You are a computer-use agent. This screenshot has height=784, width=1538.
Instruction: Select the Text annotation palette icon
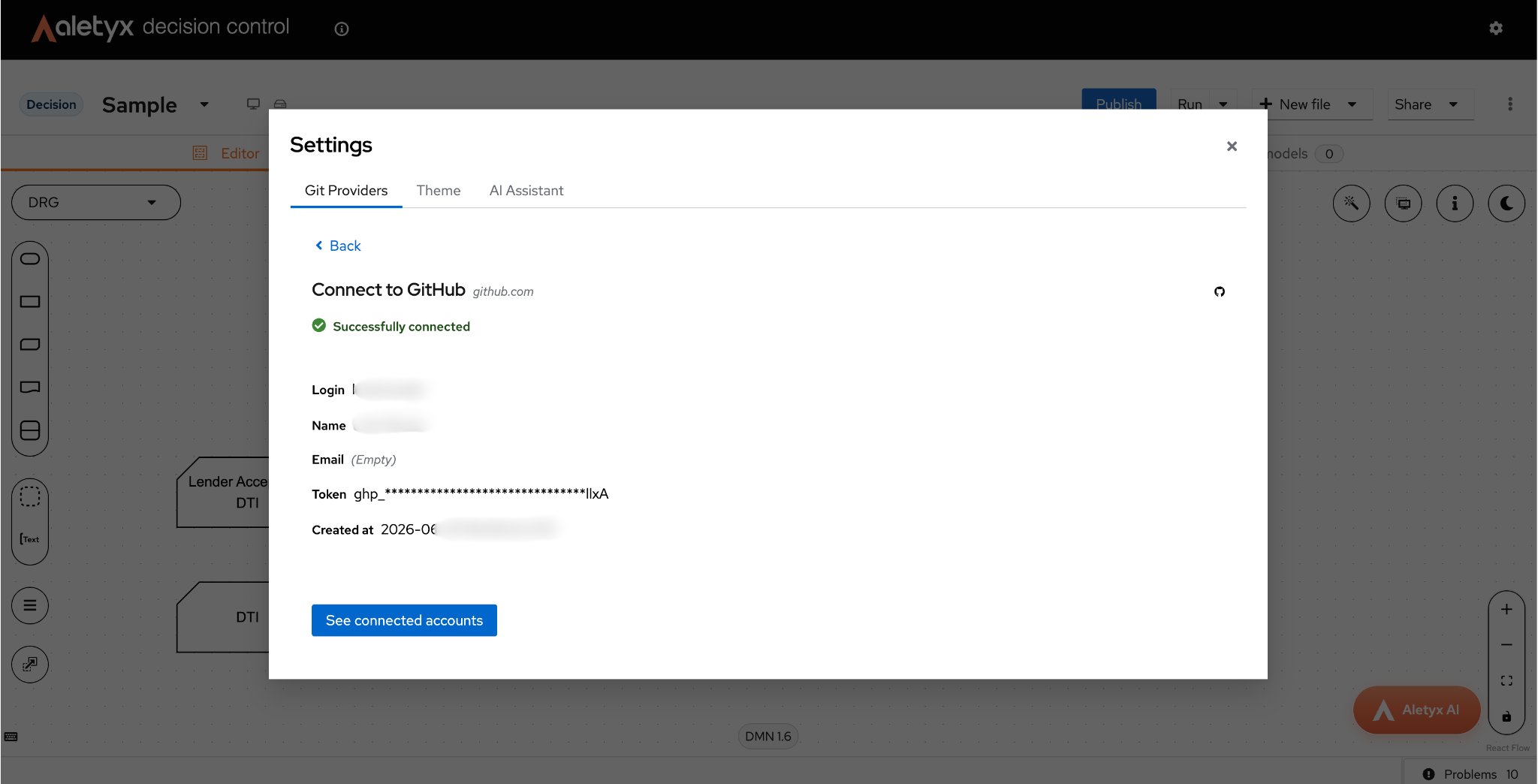point(30,539)
